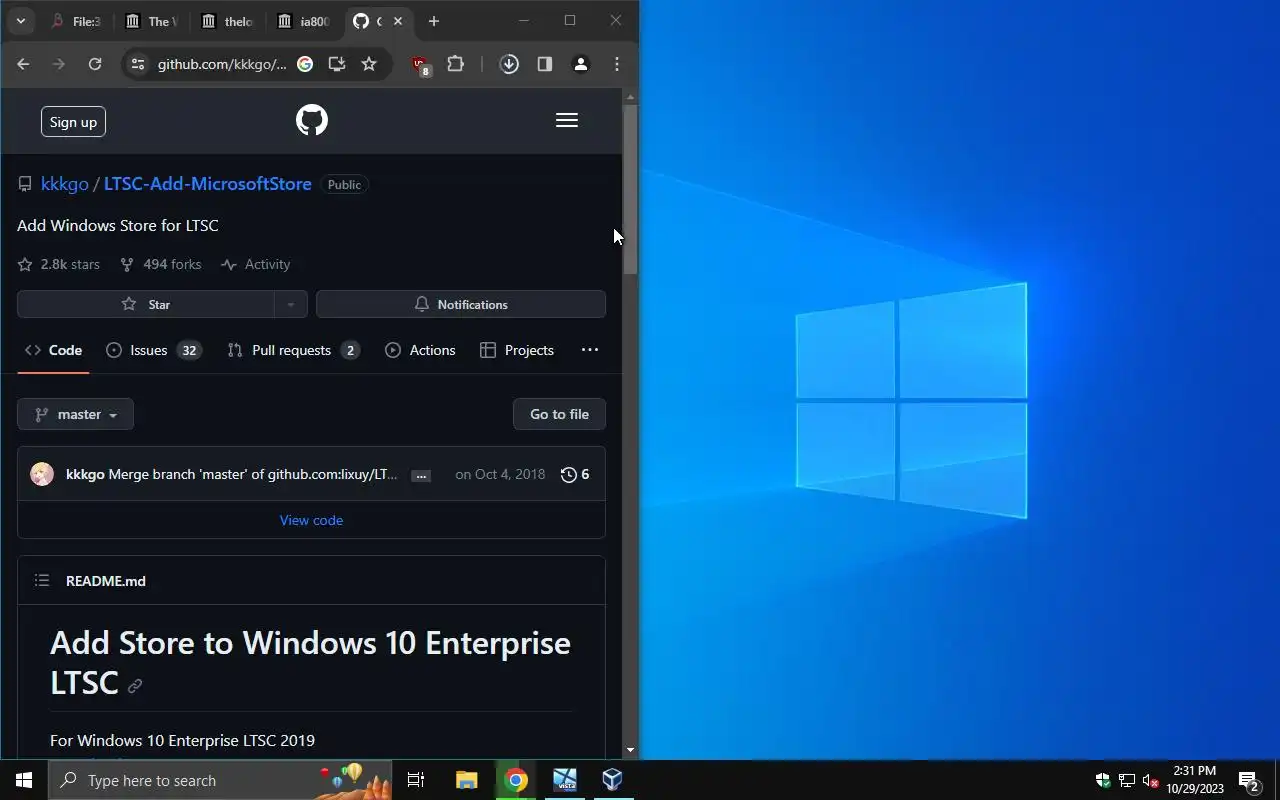The height and width of the screenshot is (800, 1280).
Task: Close the active GitHub browser tab
Action: 398,21
